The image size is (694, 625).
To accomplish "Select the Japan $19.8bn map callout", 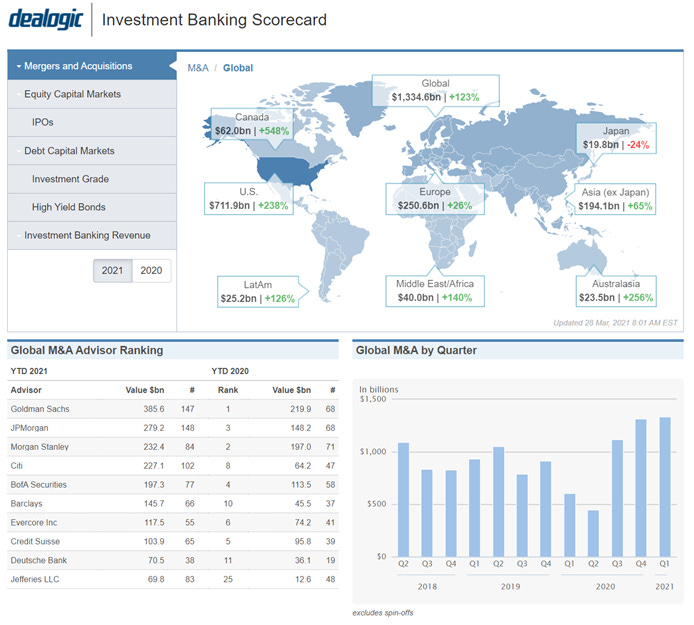I will pos(616,138).
